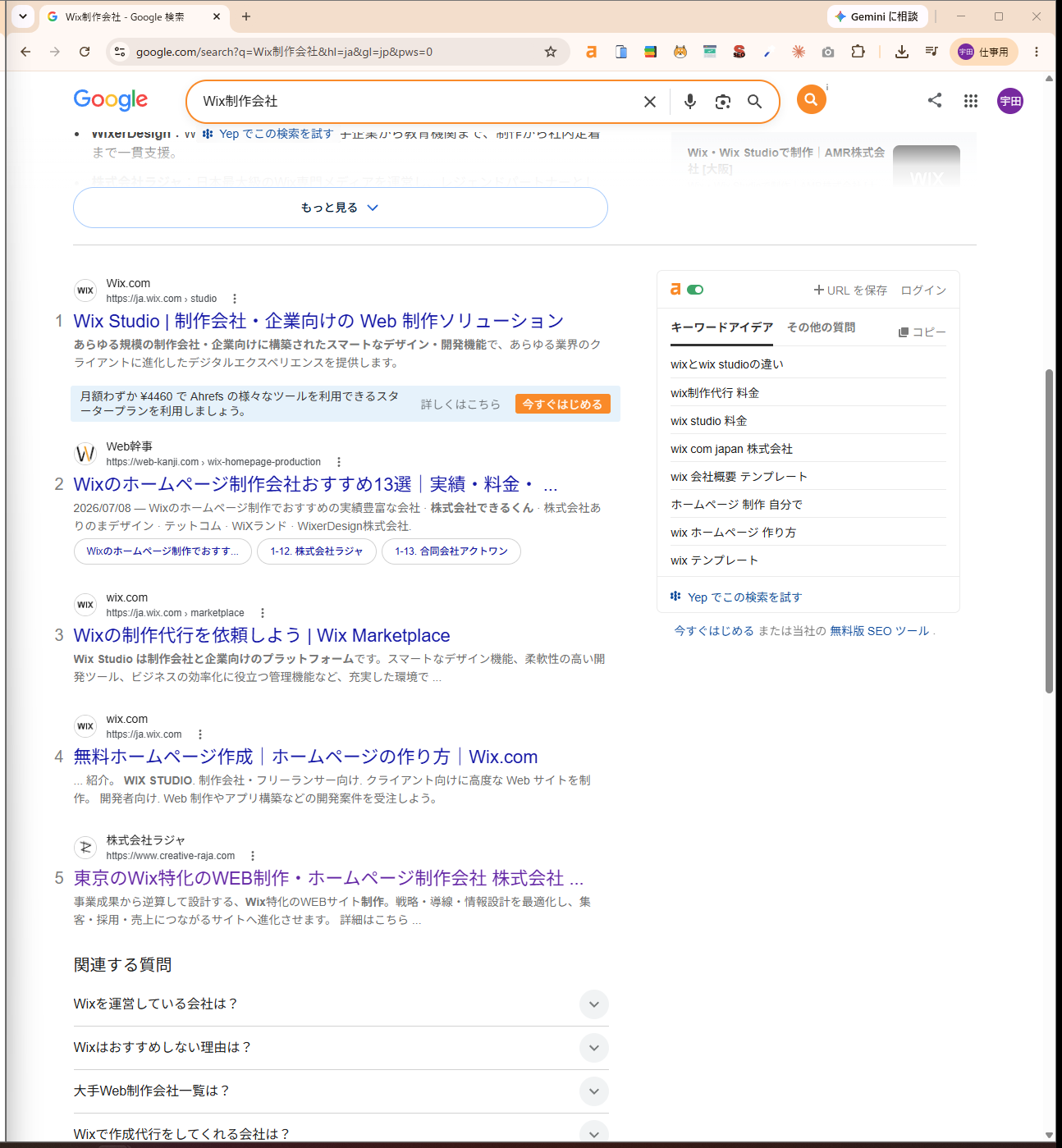Click the Gemini に相談 button
This screenshot has height=1148, width=1062.
877,16
